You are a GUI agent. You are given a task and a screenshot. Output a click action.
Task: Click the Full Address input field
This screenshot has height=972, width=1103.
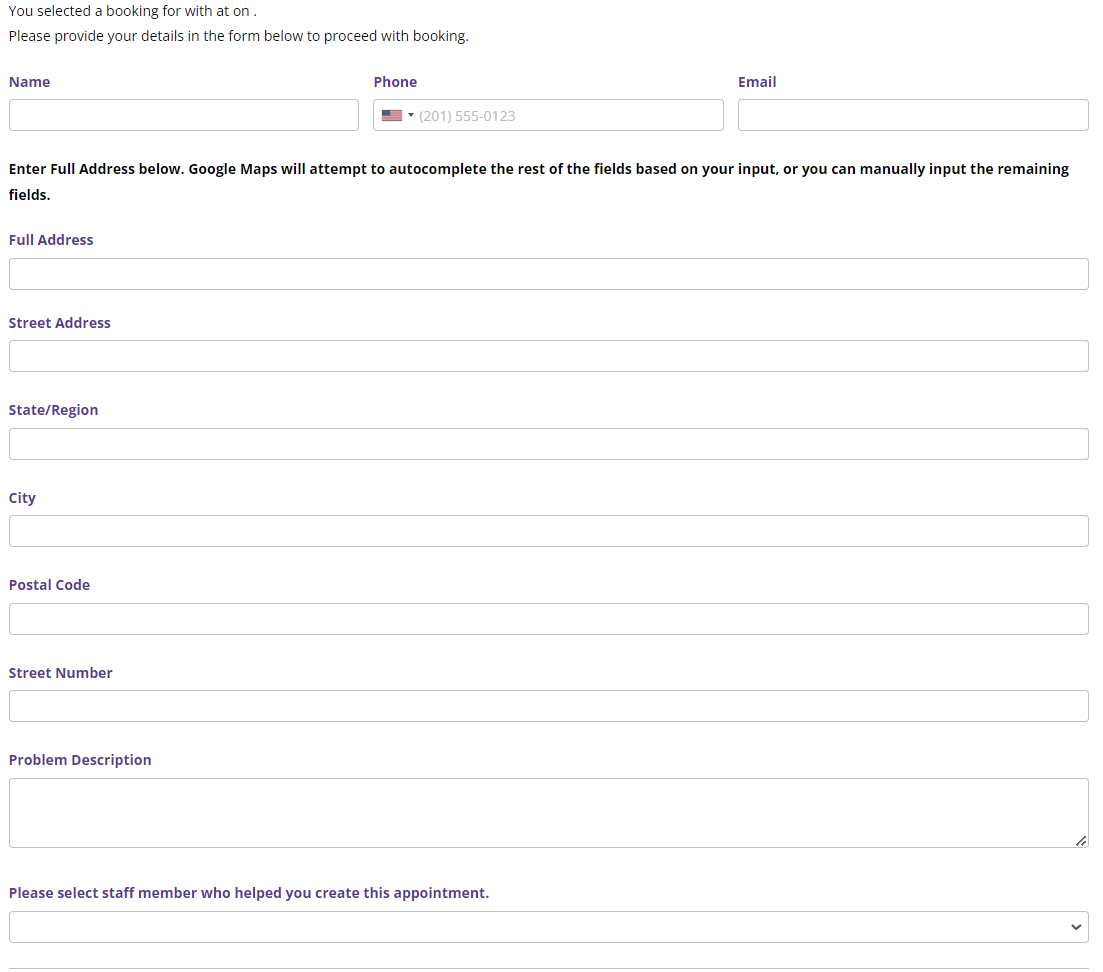point(548,274)
